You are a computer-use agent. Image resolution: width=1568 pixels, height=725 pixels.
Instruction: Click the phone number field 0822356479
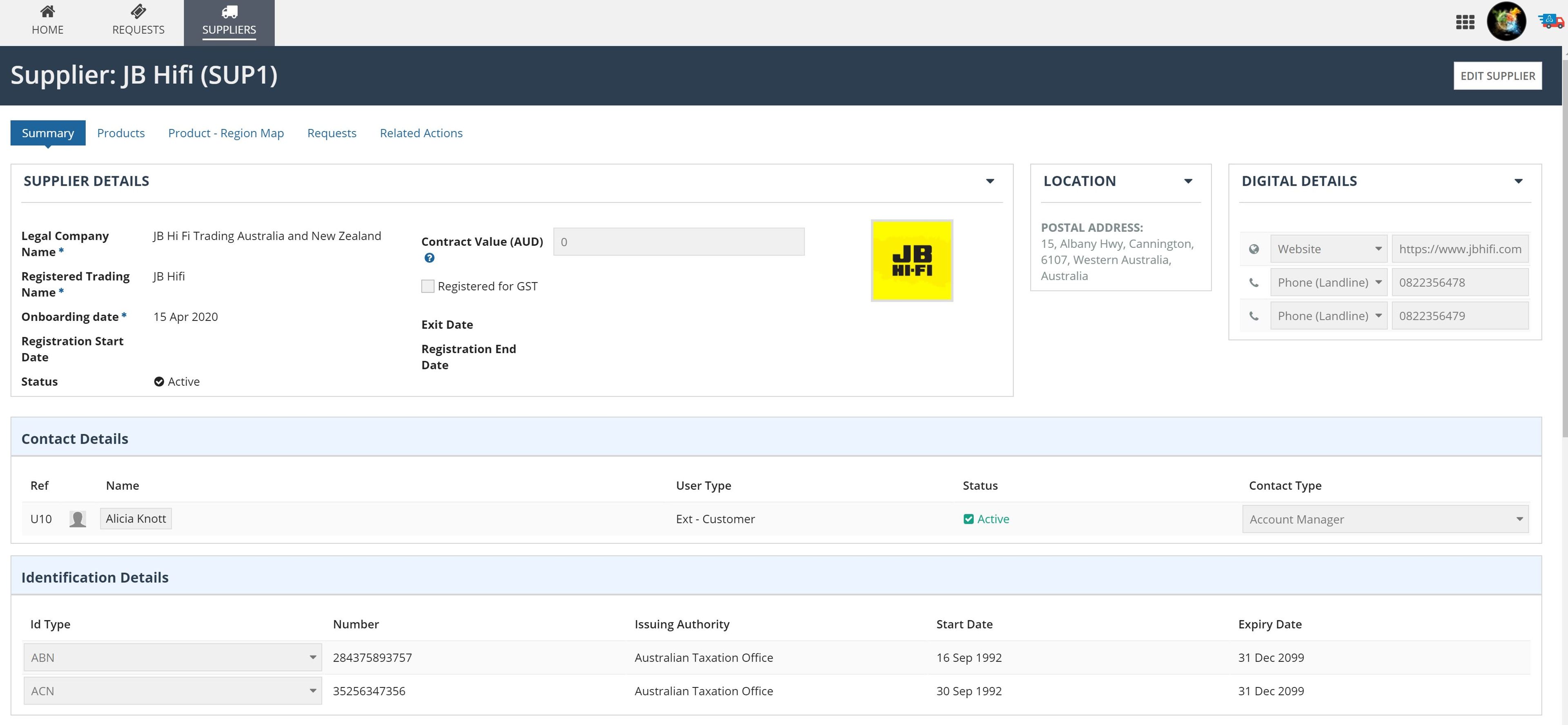coord(1460,316)
